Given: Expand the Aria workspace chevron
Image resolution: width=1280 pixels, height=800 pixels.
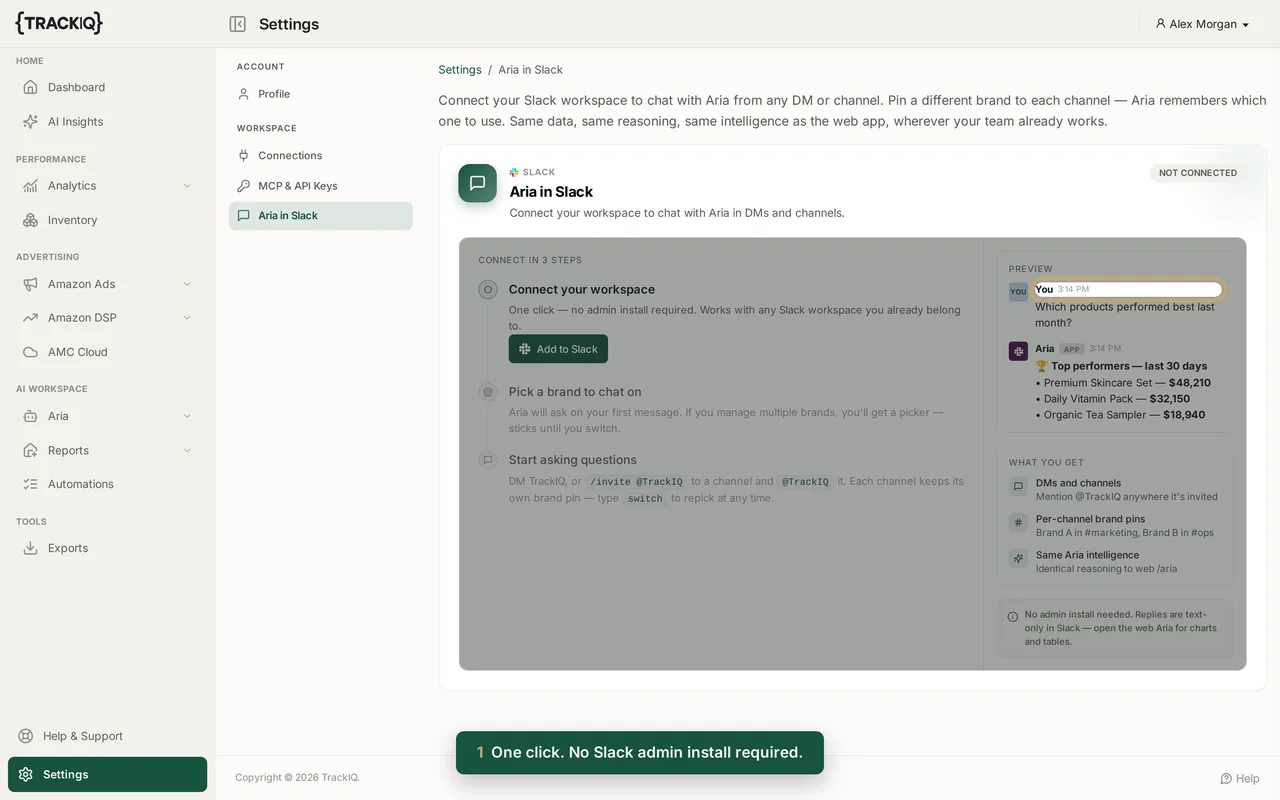Looking at the screenshot, I should point(187,416).
